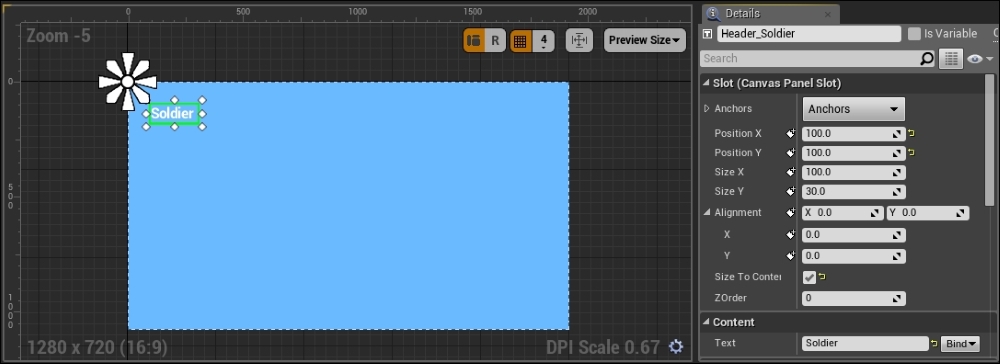1000x364 pixels.
Task: Collapse the Alignment property group
Action: tap(707, 212)
